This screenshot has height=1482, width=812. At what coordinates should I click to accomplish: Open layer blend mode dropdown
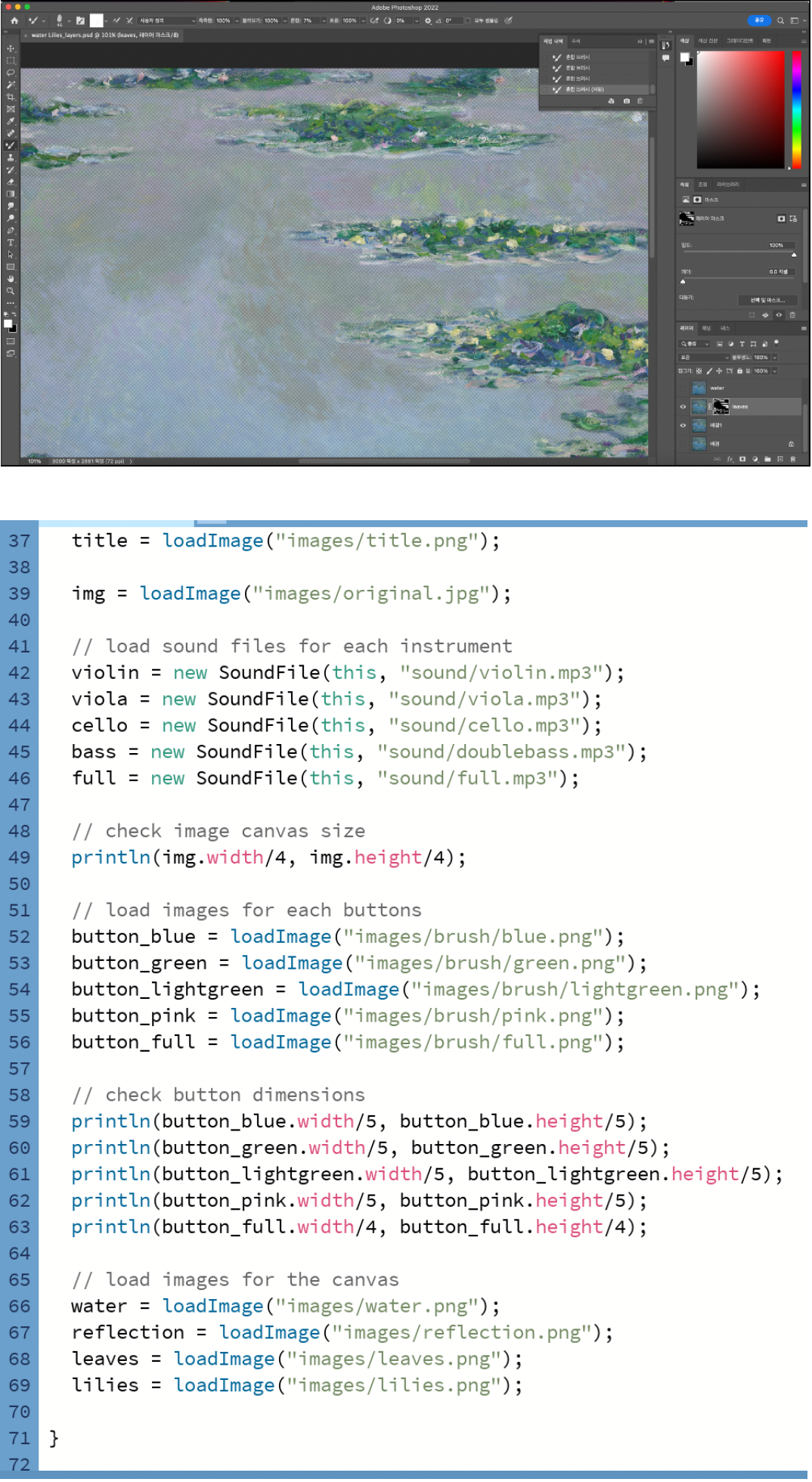[x=704, y=358]
